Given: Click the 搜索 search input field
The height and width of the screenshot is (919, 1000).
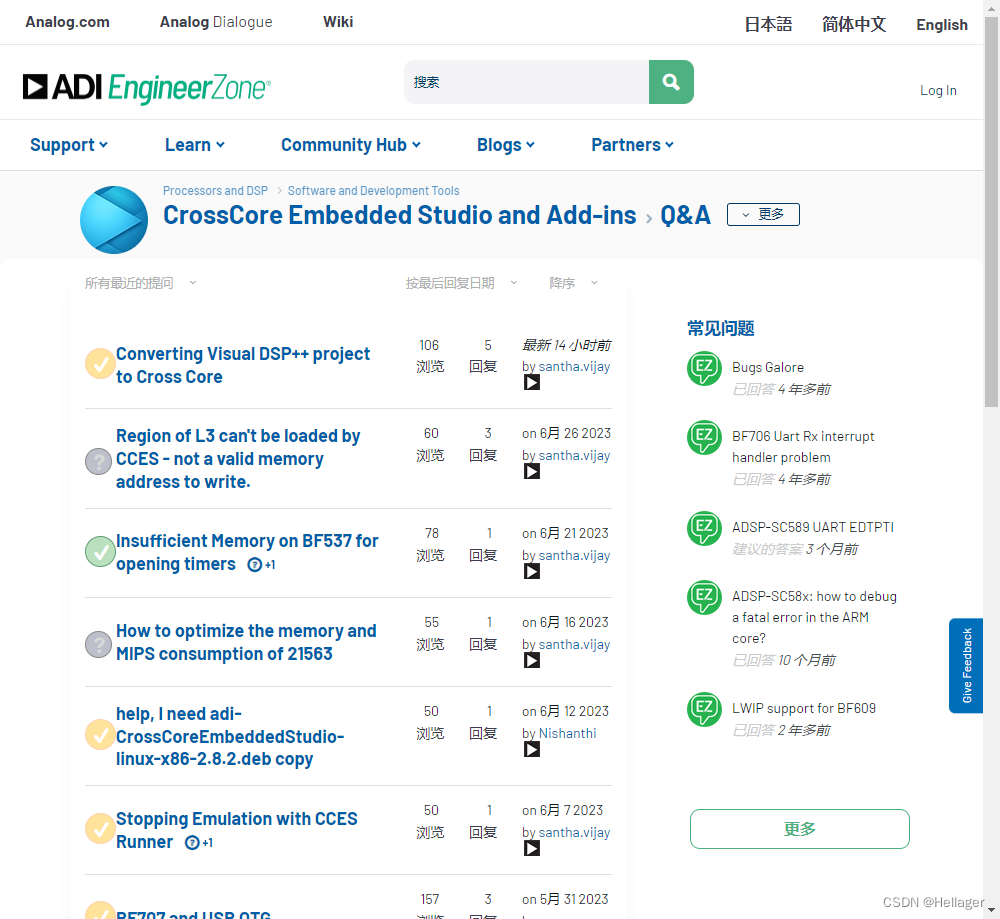Looking at the screenshot, I should (527, 82).
